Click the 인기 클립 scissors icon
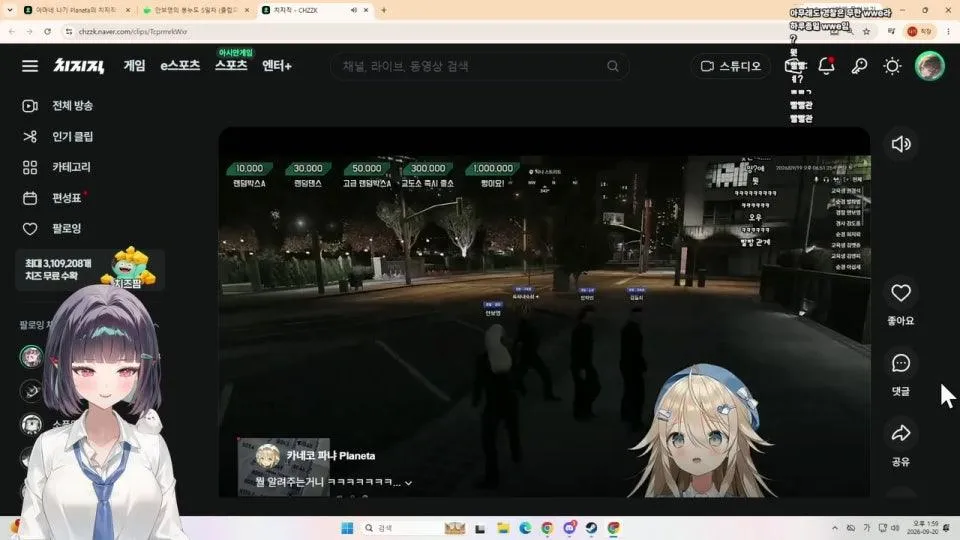960x540 pixels. coord(30,137)
